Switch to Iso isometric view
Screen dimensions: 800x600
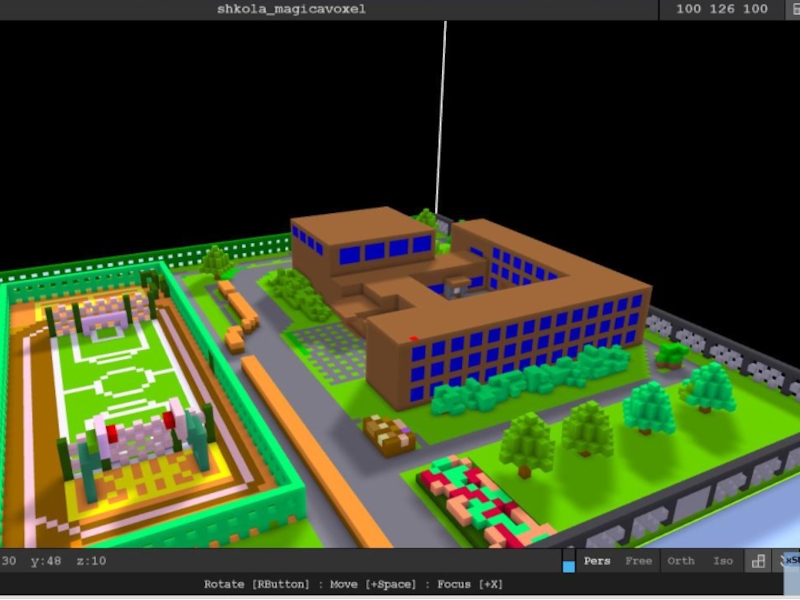pyautogui.click(x=723, y=561)
